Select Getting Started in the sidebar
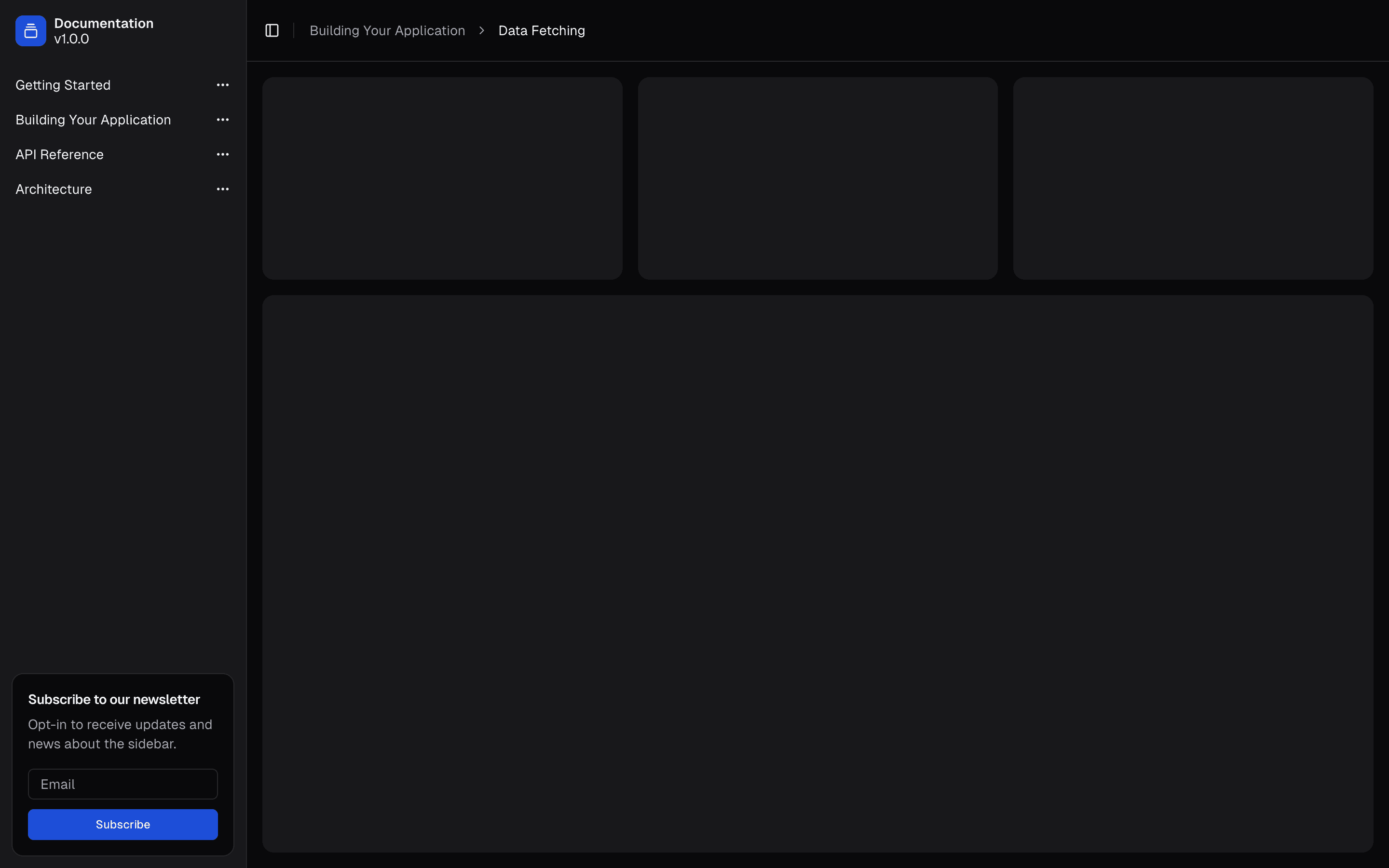1389x868 pixels. [x=63, y=84]
